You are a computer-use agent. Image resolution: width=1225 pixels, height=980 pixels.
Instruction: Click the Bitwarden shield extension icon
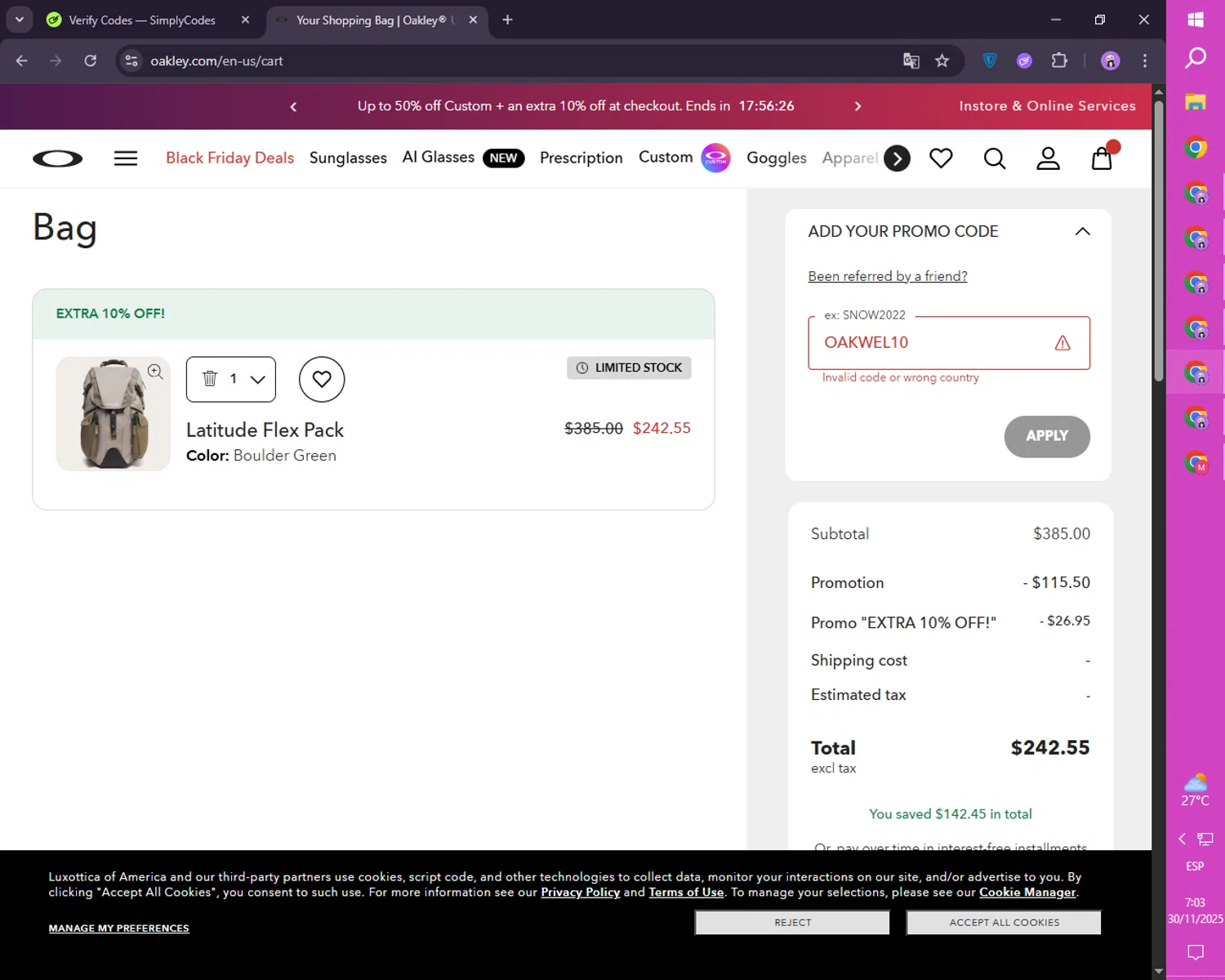[990, 60]
